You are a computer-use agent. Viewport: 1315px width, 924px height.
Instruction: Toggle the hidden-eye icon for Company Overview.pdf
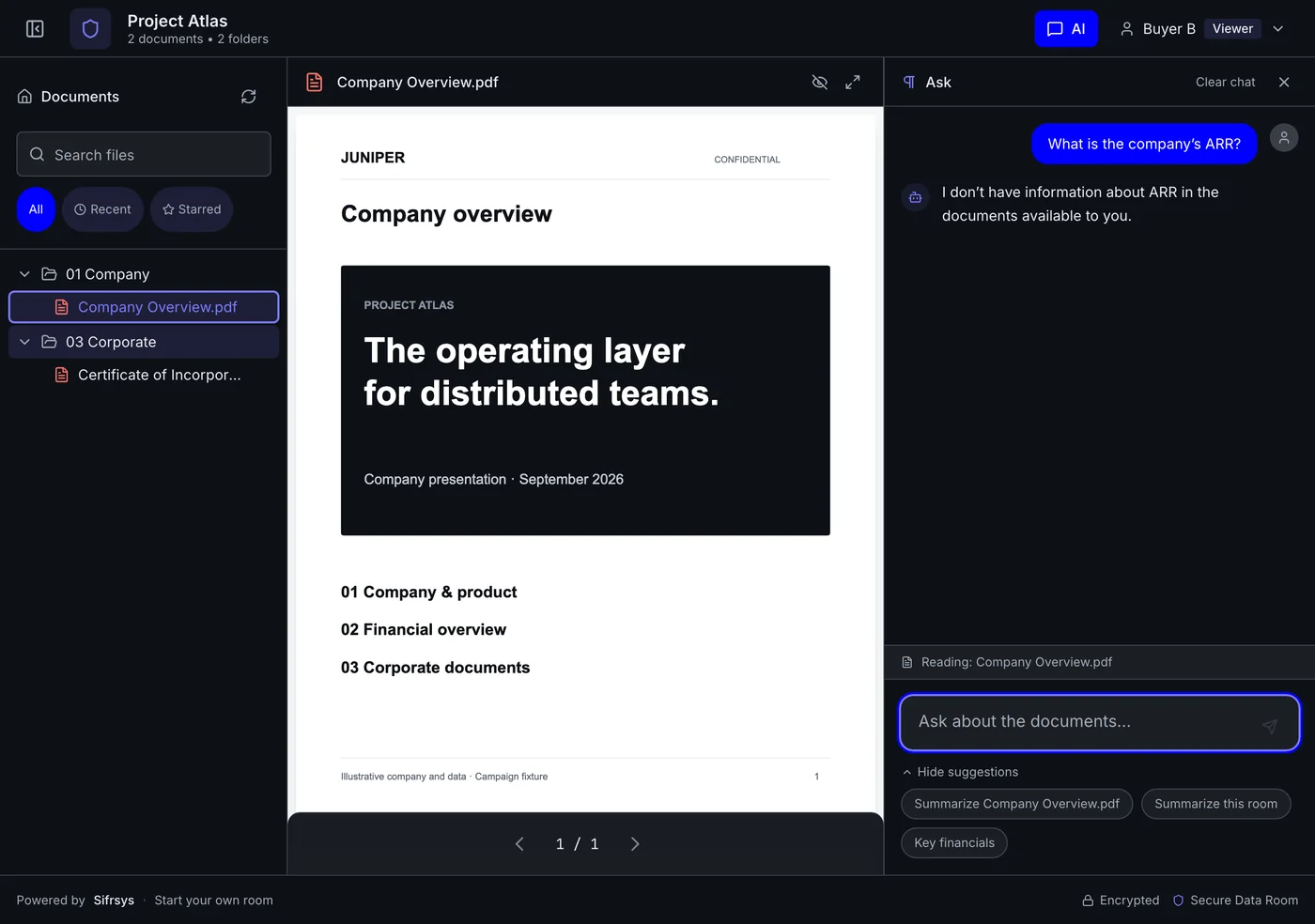click(820, 83)
